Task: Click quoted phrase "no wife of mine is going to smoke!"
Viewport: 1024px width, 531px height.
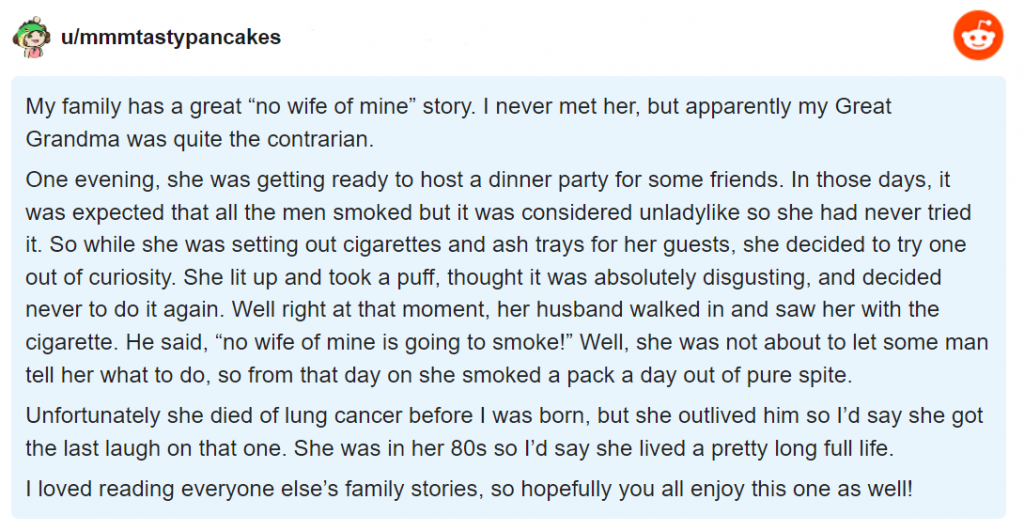Action: (x=393, y=342)
